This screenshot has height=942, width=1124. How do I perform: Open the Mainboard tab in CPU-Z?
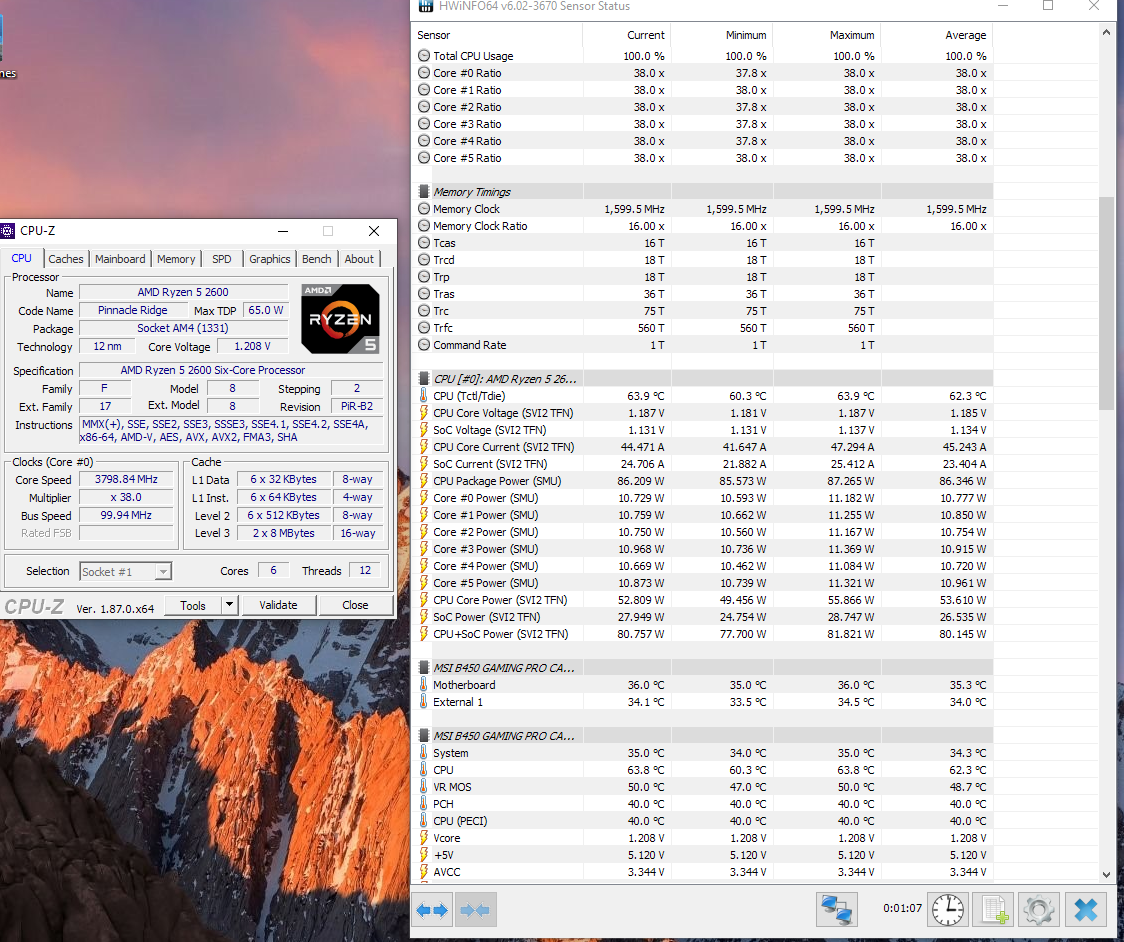(x=120, y=259)
